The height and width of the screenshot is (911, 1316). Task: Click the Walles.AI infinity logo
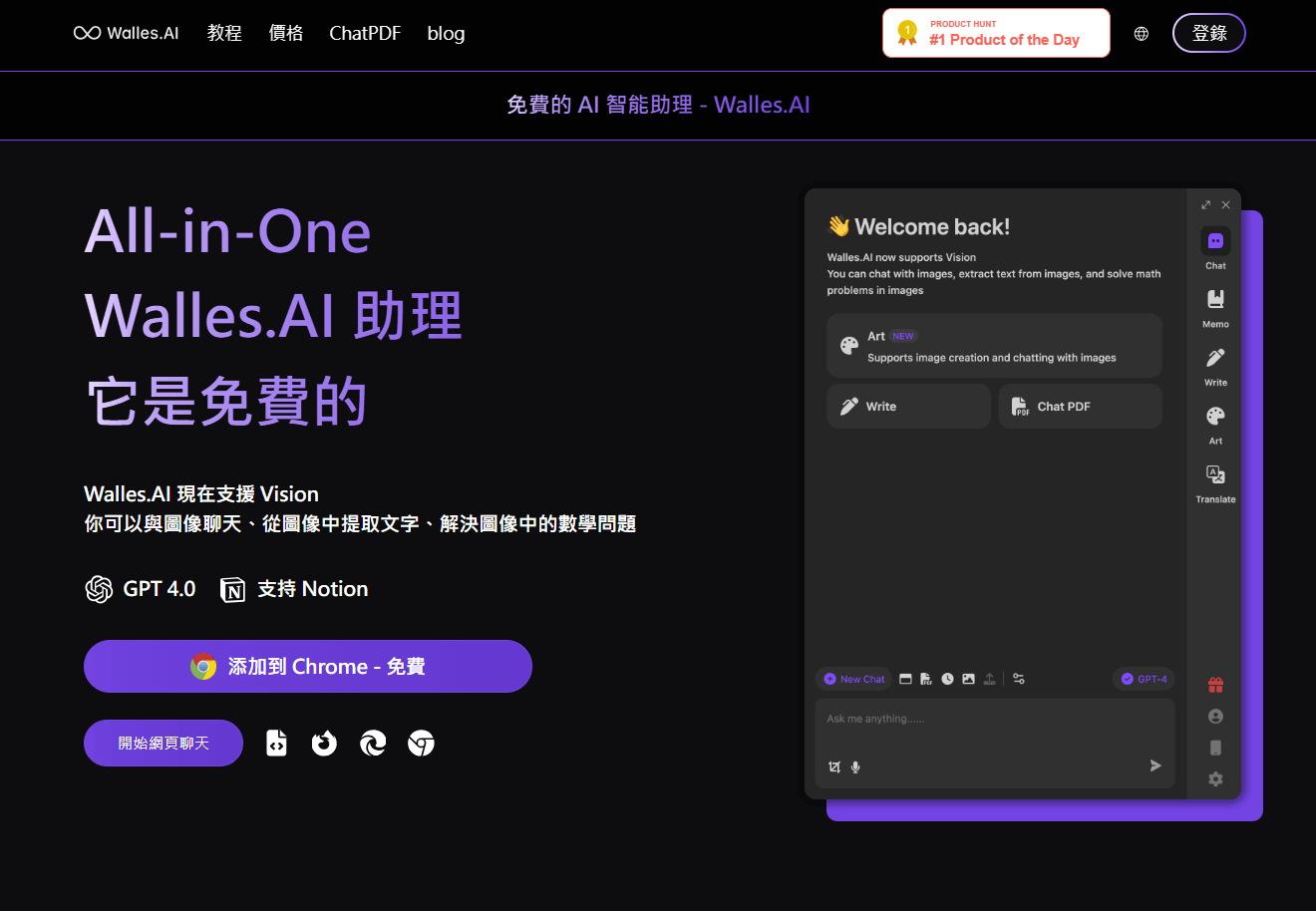(126, 33)
